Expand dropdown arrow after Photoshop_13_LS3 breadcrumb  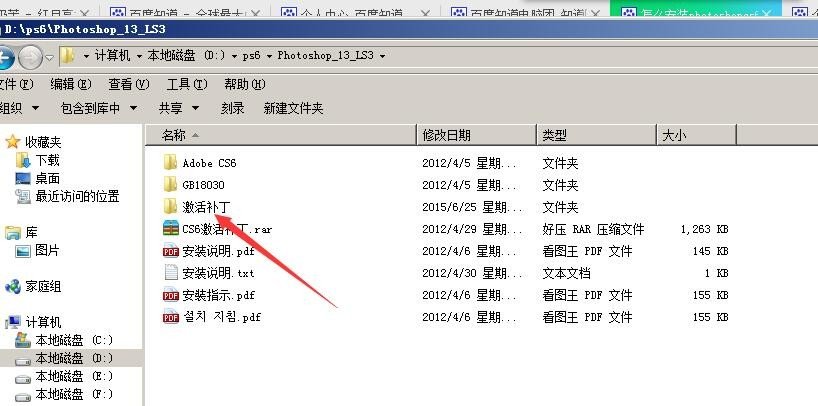coord(382,56)
